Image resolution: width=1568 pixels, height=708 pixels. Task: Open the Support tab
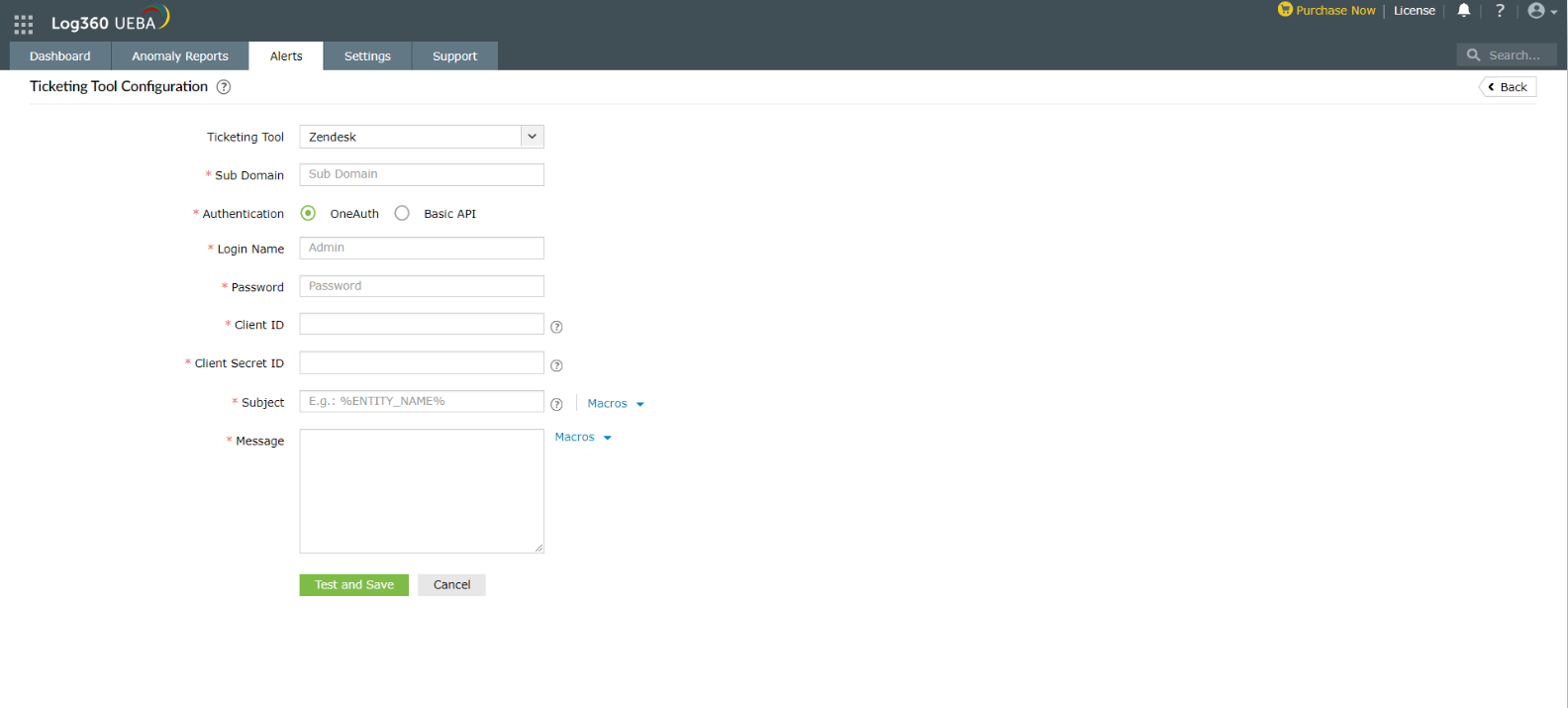tap(454, 56)
